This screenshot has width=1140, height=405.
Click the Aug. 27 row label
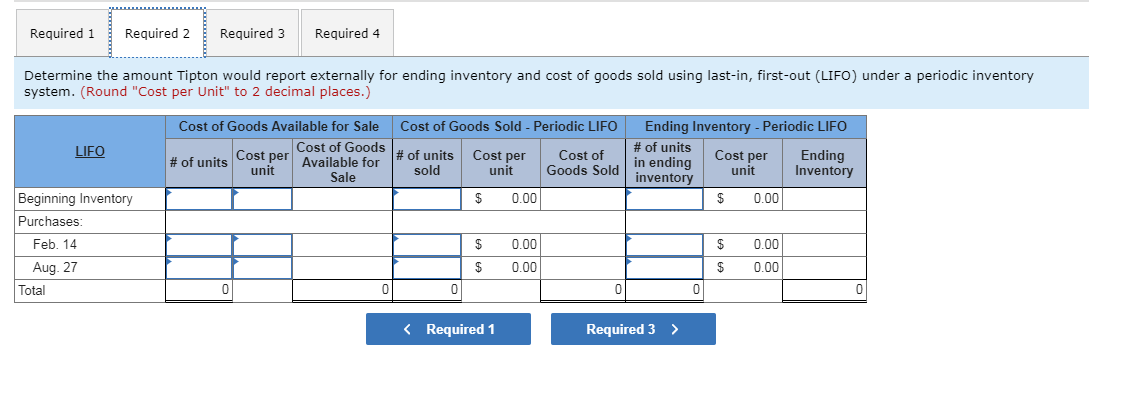tap(55, 268)
